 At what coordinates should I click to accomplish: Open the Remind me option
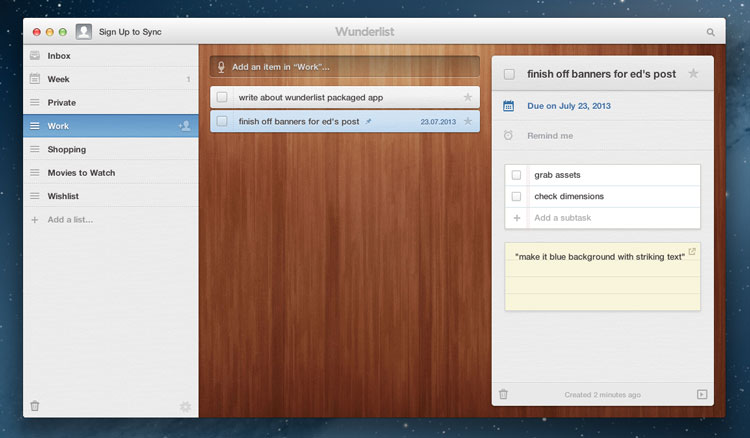pos(550,135)
